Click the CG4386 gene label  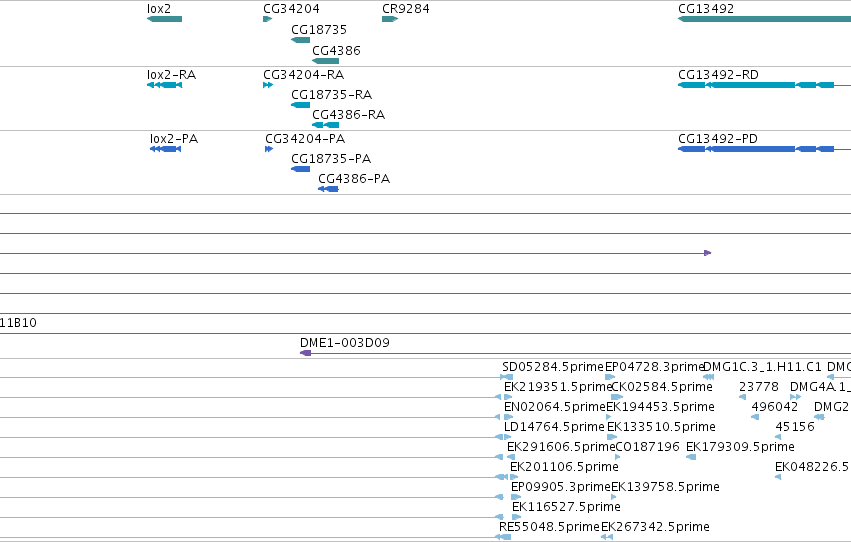336,50
